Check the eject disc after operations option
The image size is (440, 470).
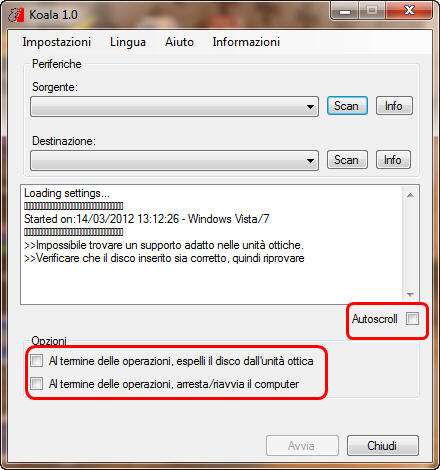pyautogui.click(x=36, y=360)
